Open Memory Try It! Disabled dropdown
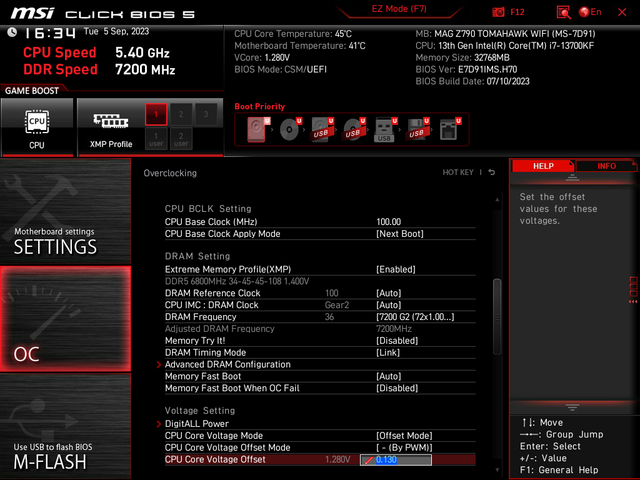 coord(397,340)
